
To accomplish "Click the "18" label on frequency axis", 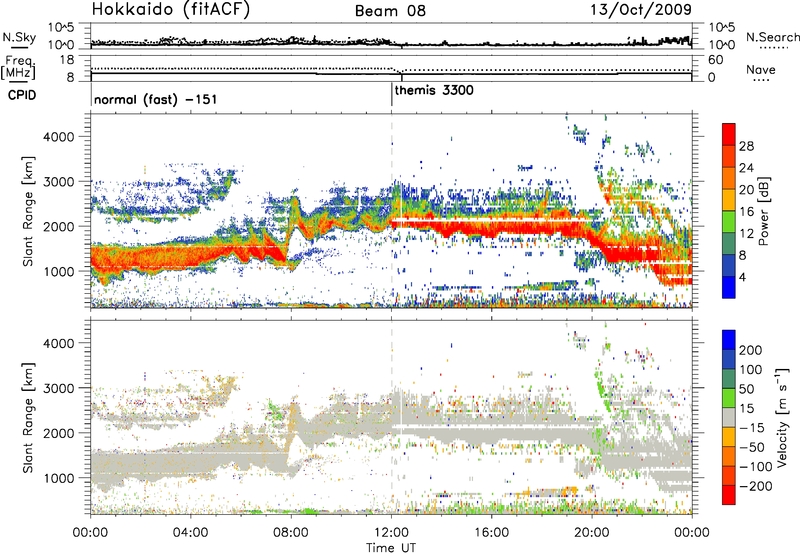I will pyautogui.click(x=66, y=60).
